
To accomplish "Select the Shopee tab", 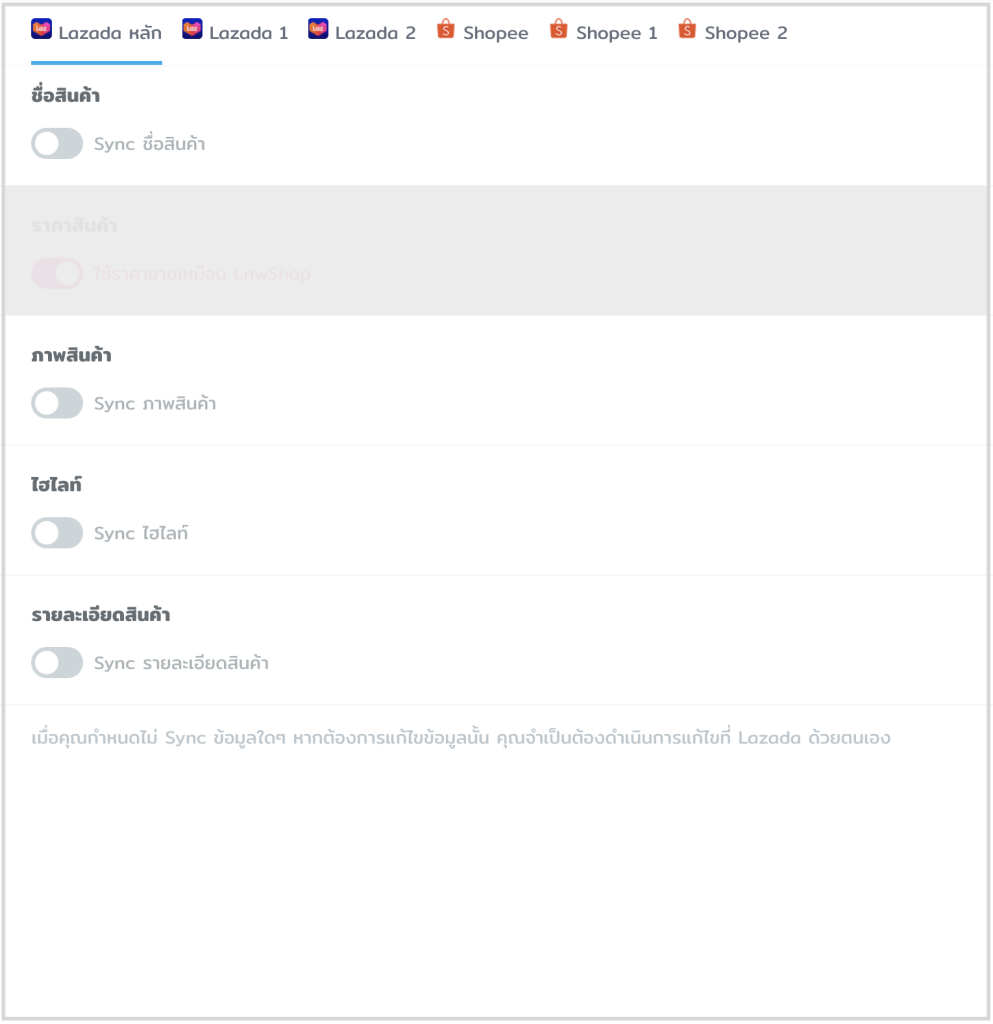I will click(482, 32).
